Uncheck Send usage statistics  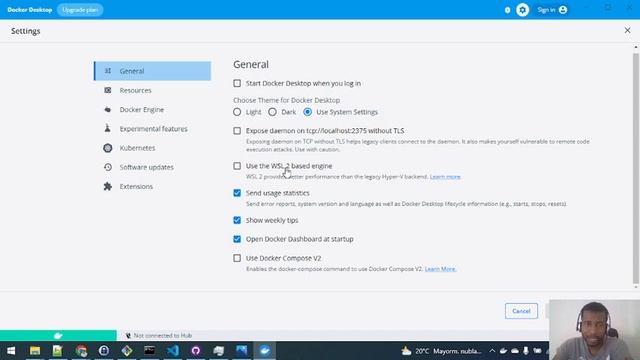tap(237, 193)
